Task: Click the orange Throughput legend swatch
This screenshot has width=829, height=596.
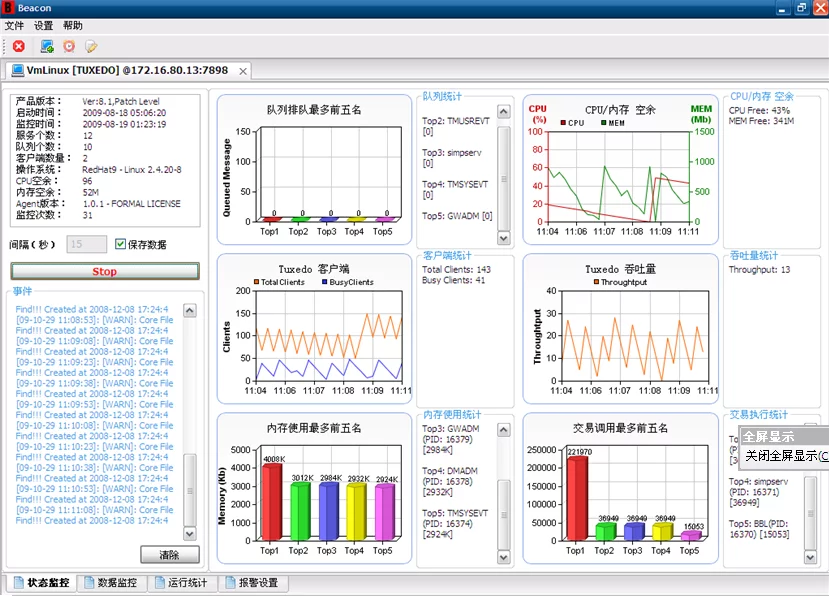Action: click(596, 282)
